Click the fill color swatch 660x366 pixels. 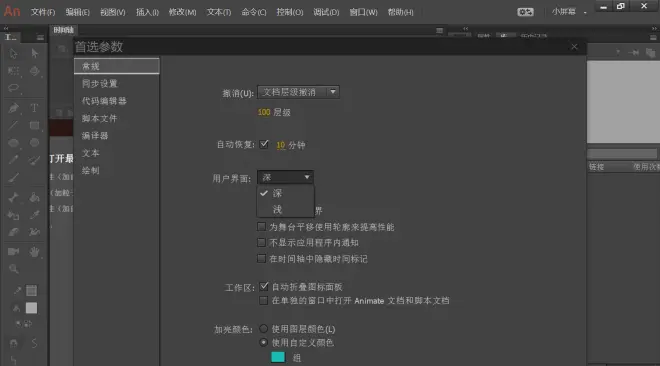[32, 308]
